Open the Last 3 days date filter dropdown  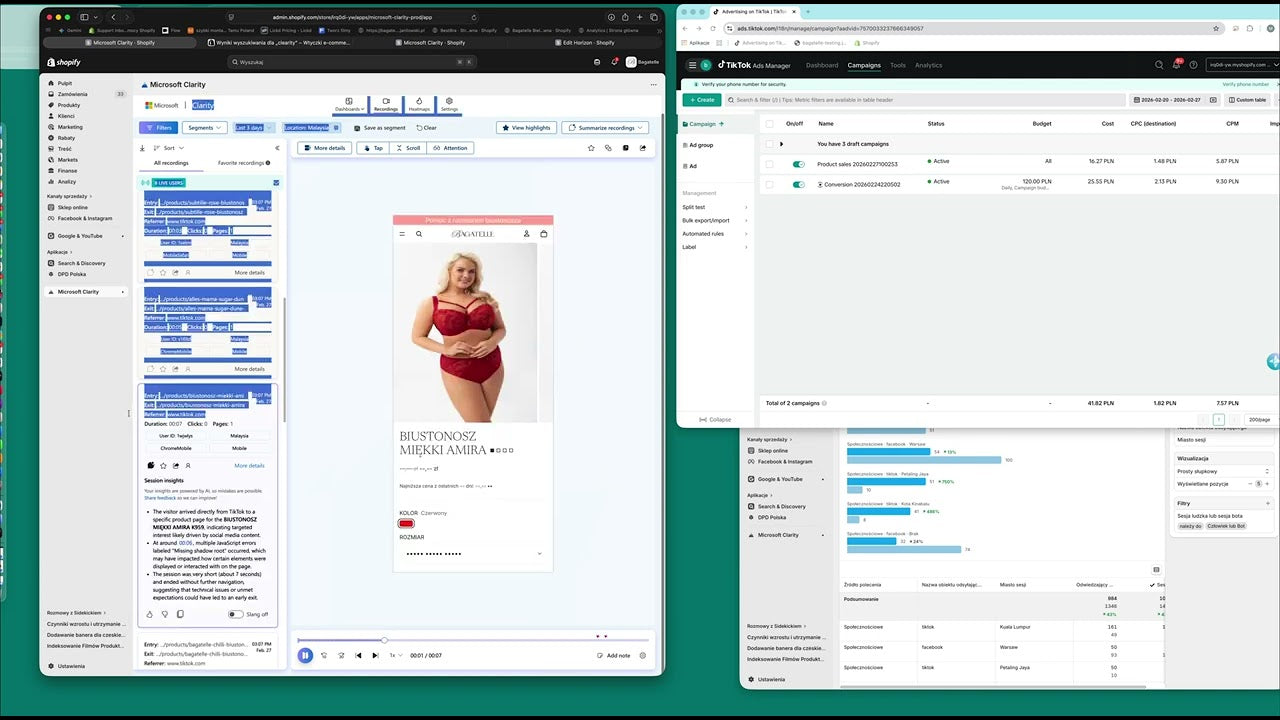pyautogui.click(x=253, y=128)
